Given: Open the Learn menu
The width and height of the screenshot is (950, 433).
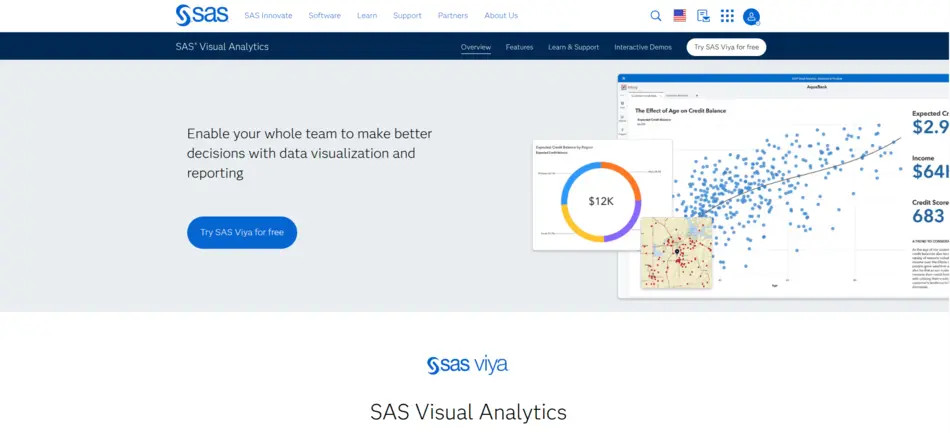Looking at the screenshot, I should (x=367, y=16).
